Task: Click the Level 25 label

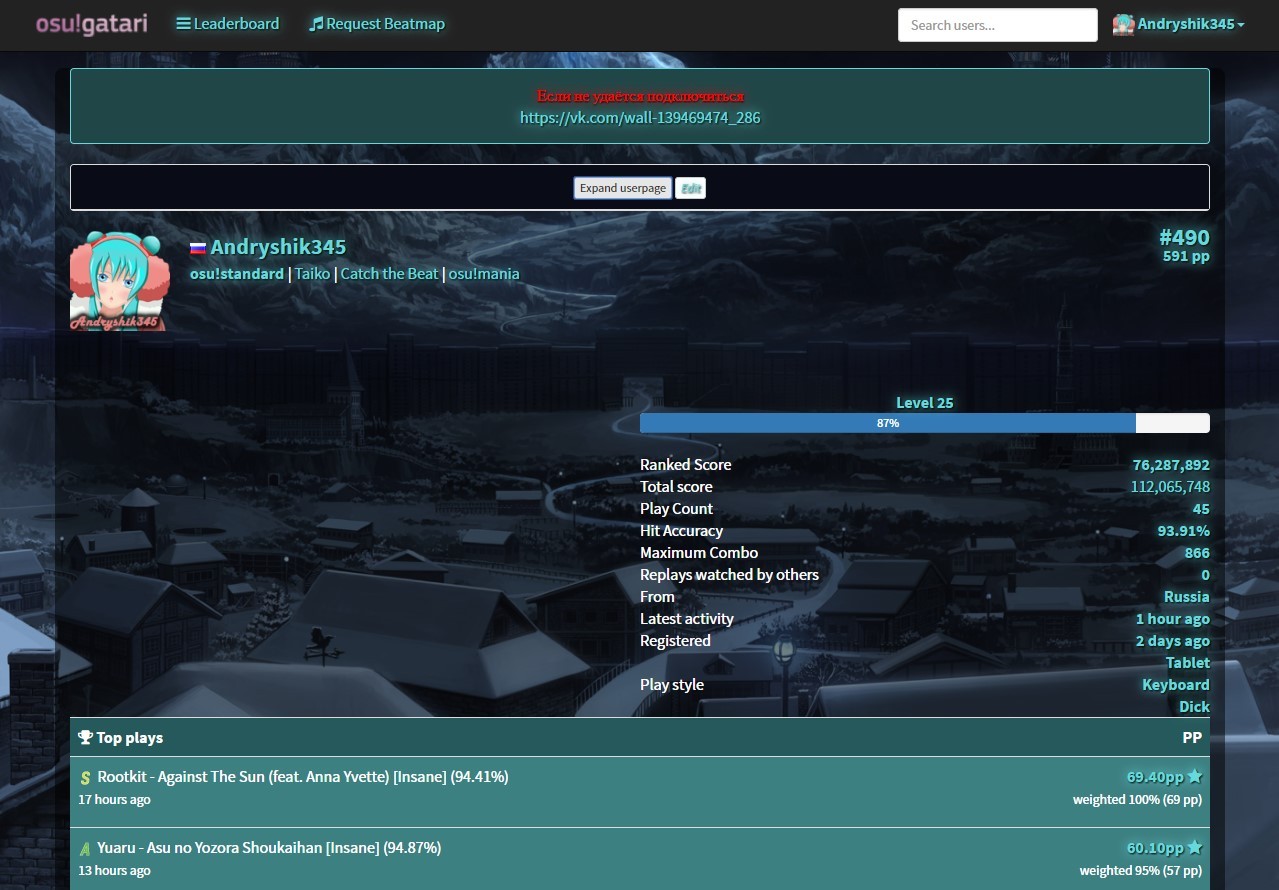Action: click(x=925, y=403)
